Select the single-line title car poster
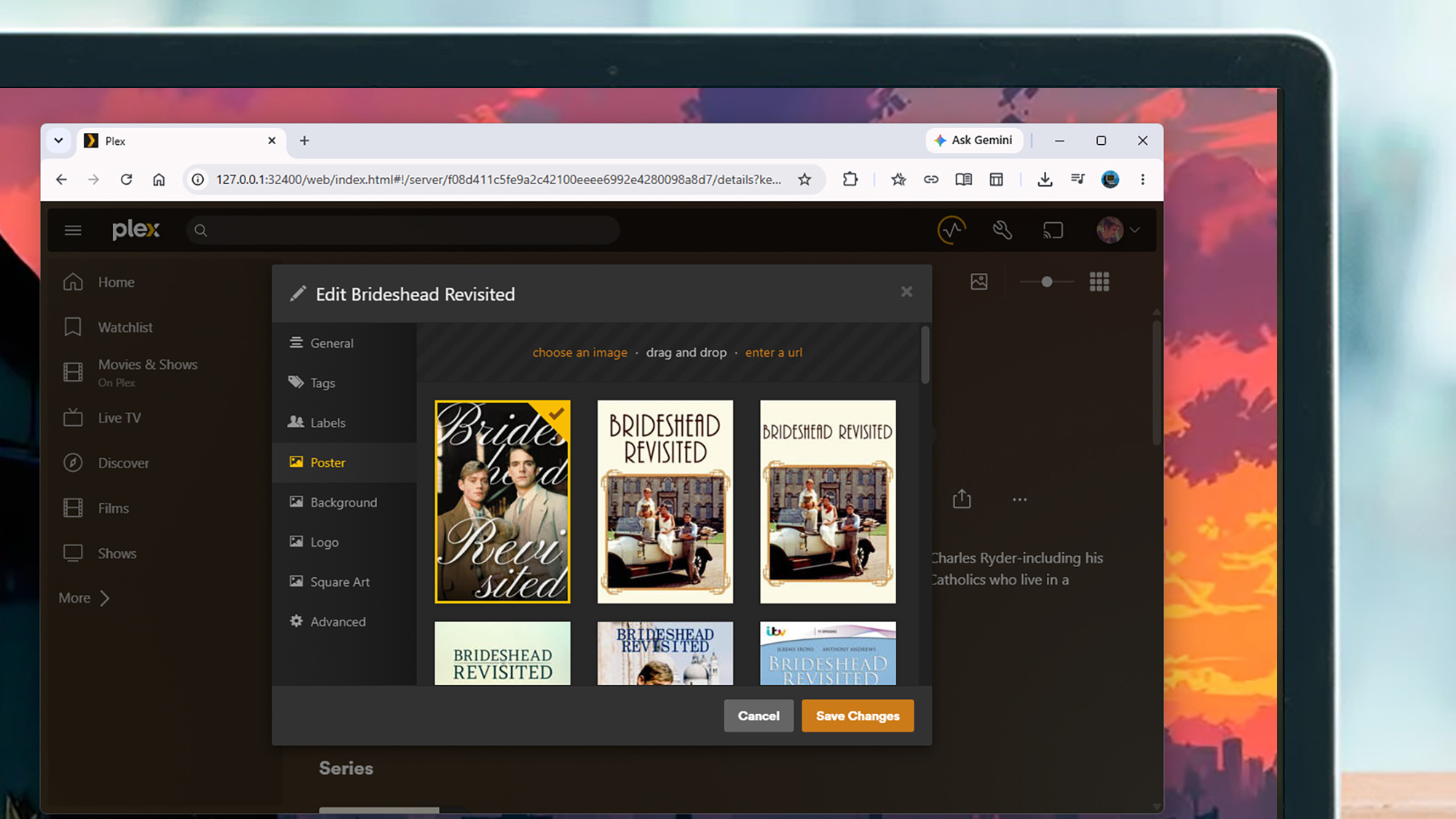This screenshot has width=1456, height=819. point(828,502)
